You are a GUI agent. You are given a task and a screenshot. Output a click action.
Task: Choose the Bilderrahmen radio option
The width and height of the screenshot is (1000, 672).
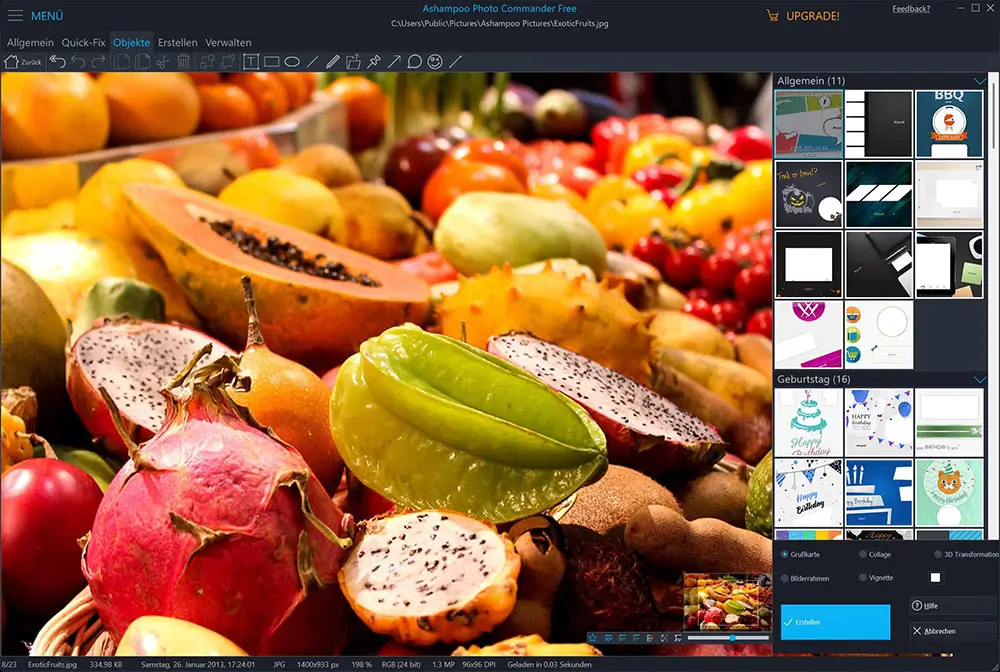pos(784,578)
